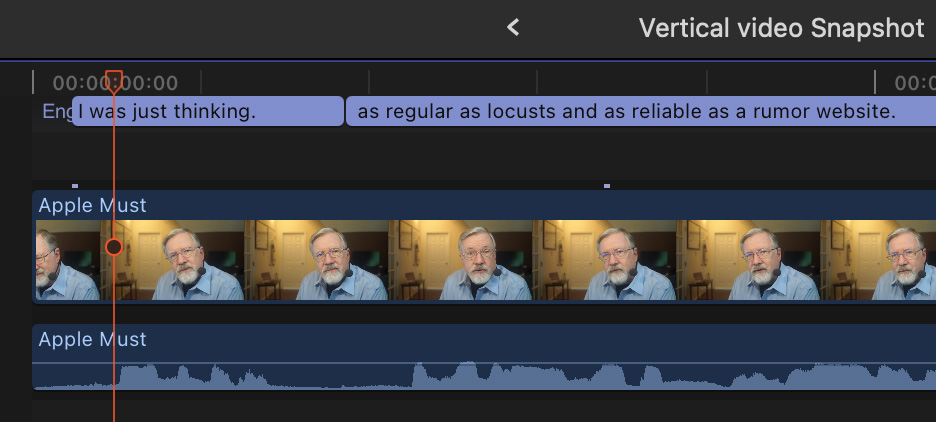
Task: Click the Apple Must video clip title
Action: coord(93,206)
